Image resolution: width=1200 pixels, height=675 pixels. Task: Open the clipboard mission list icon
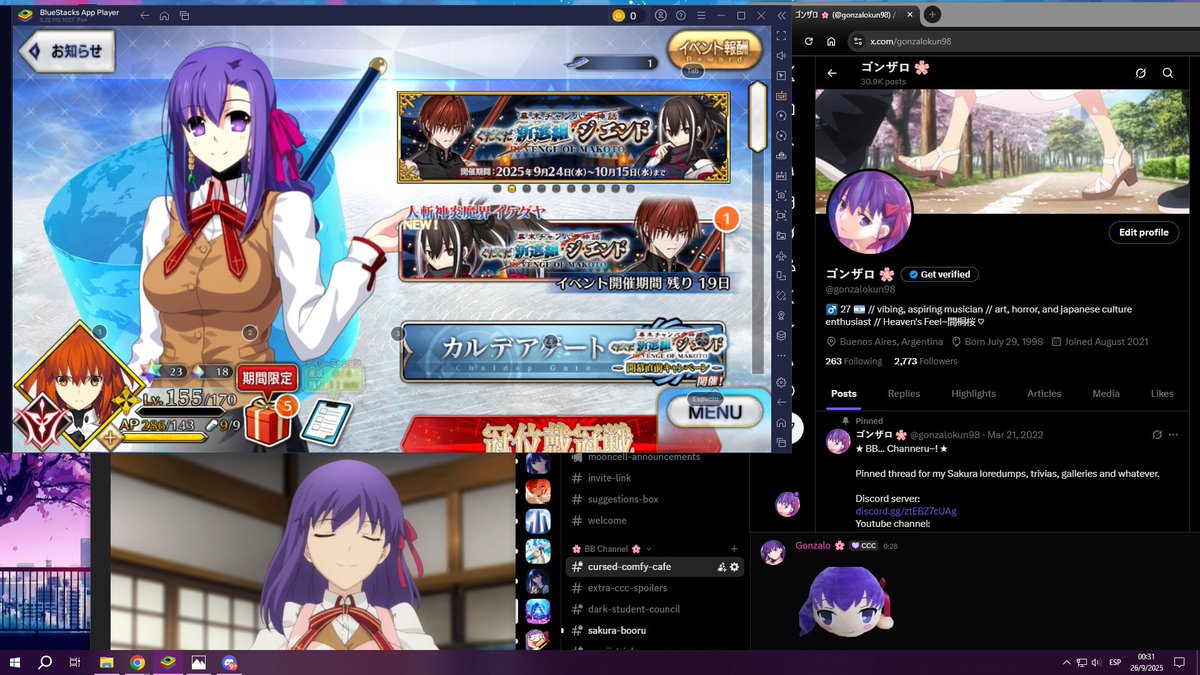[325, 421]
